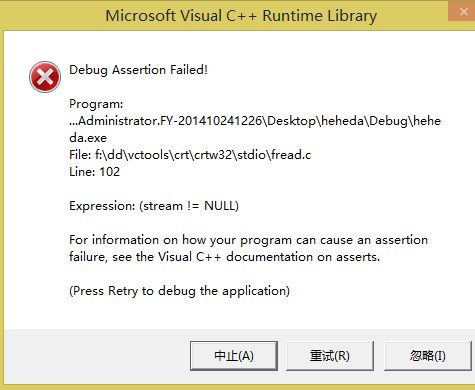
Task: Click the Program: label
Action: pos(96,104)
